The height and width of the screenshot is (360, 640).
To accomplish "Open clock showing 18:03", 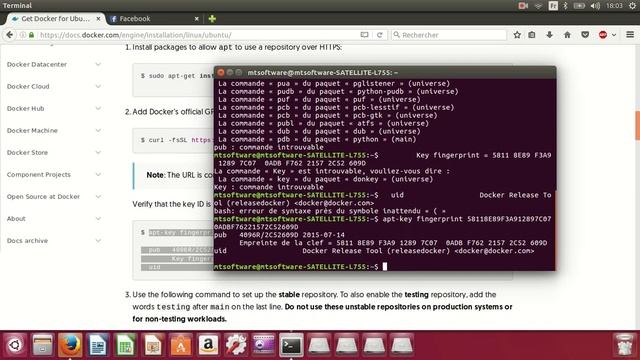I will [614, 6].
